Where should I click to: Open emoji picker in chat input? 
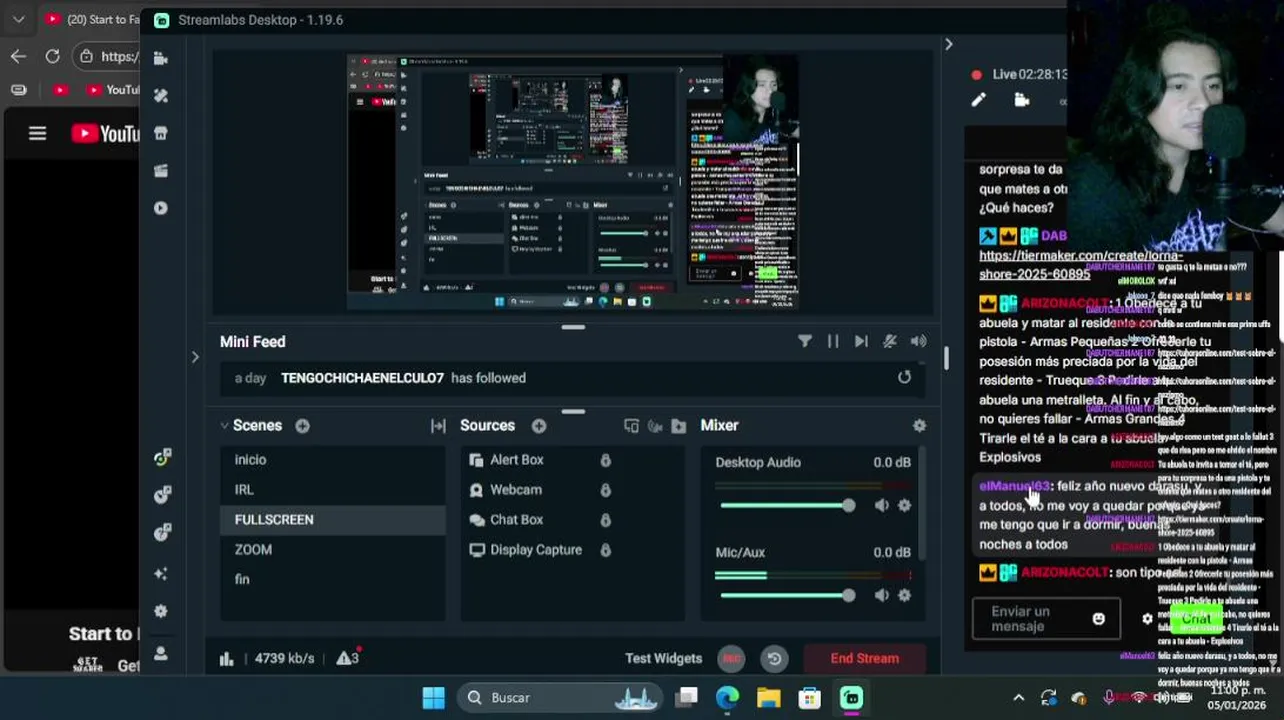point(1099,619)
